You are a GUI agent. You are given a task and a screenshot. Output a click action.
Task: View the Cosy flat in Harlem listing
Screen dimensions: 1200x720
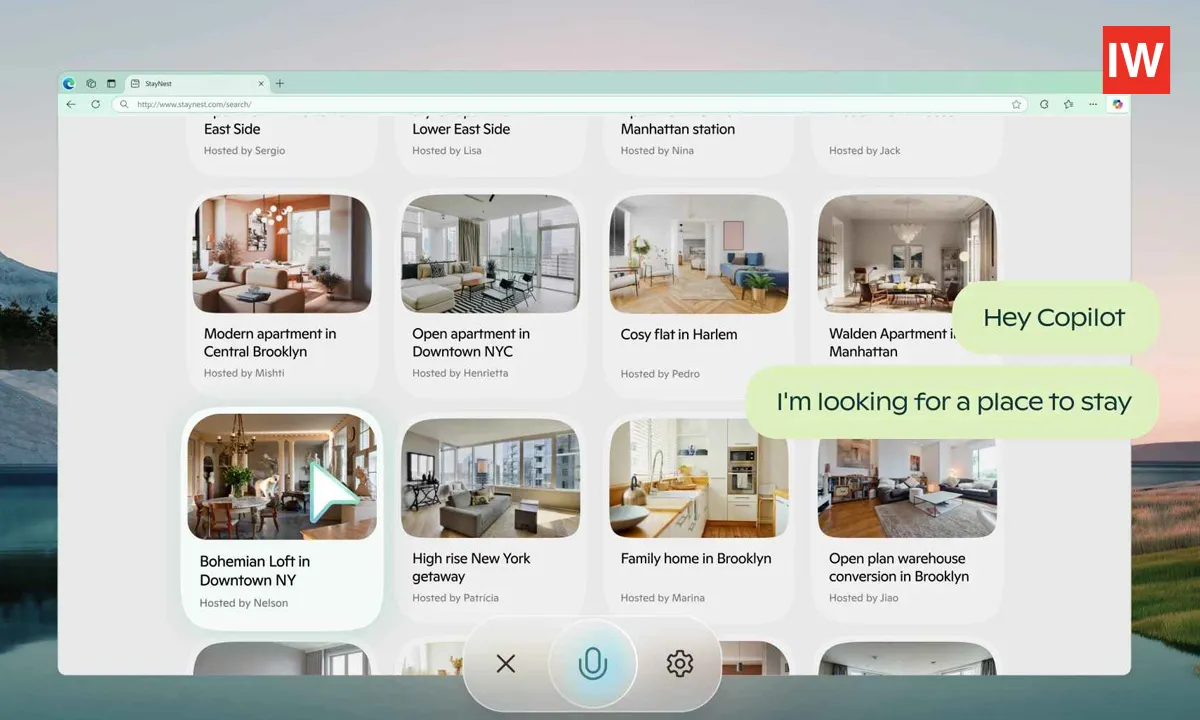tap(698, 253)
